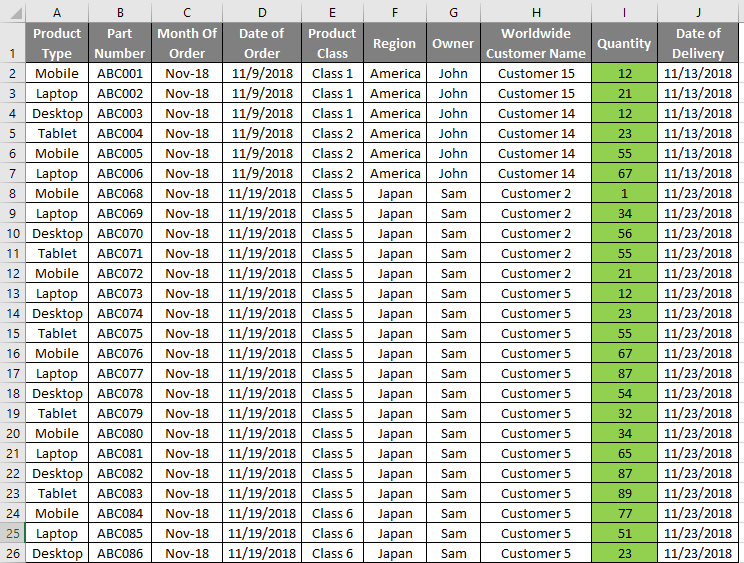
Task: Select cell containing ABC004
Action: tap(120, 133)
